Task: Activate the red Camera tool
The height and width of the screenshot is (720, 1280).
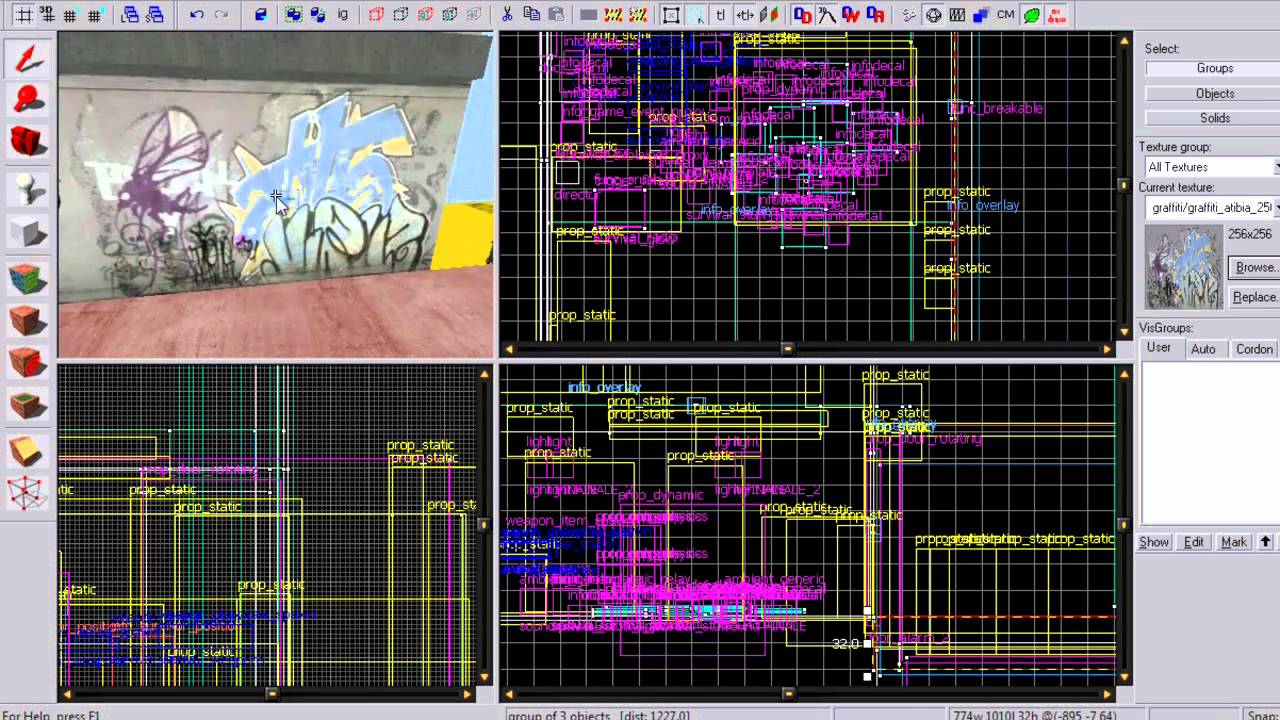Action: (27, 142)
